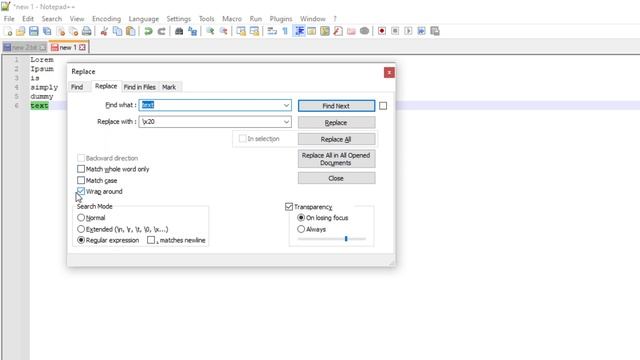Toggle synchronize horizontal scrolling icon
This screenshot has height=360, width=640.
[x=254, y=31]
